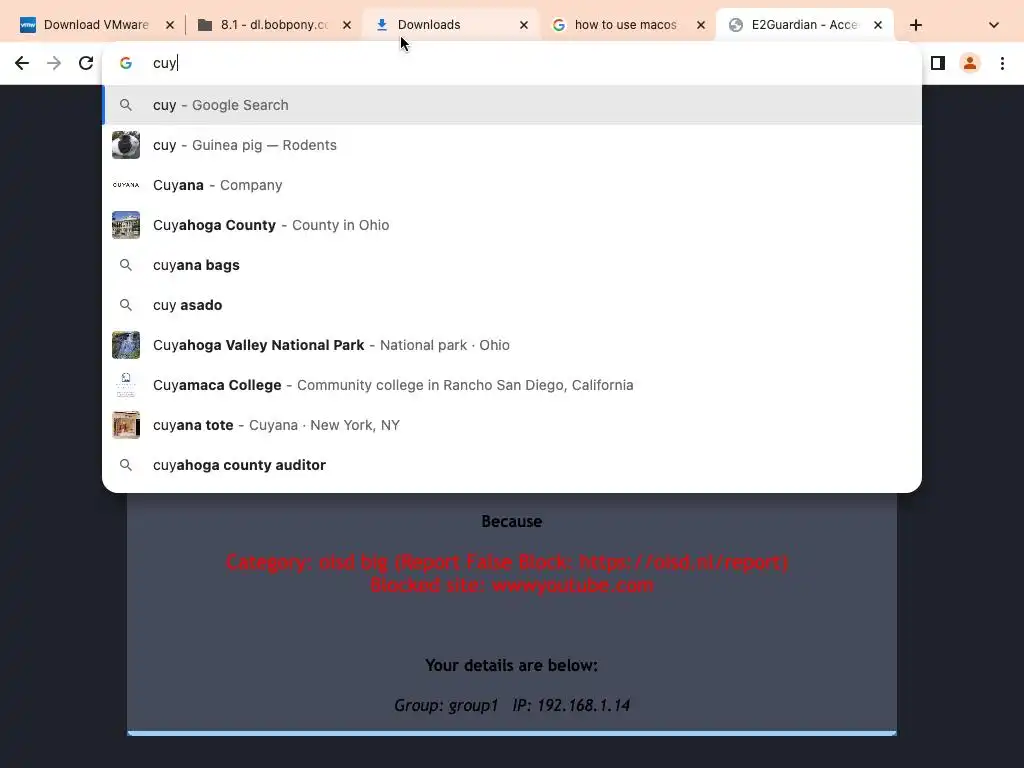Click the VMware favicon on first tab
This screenshot has width=1024, height=768.
pyautogui.click(x=28, y=25)
